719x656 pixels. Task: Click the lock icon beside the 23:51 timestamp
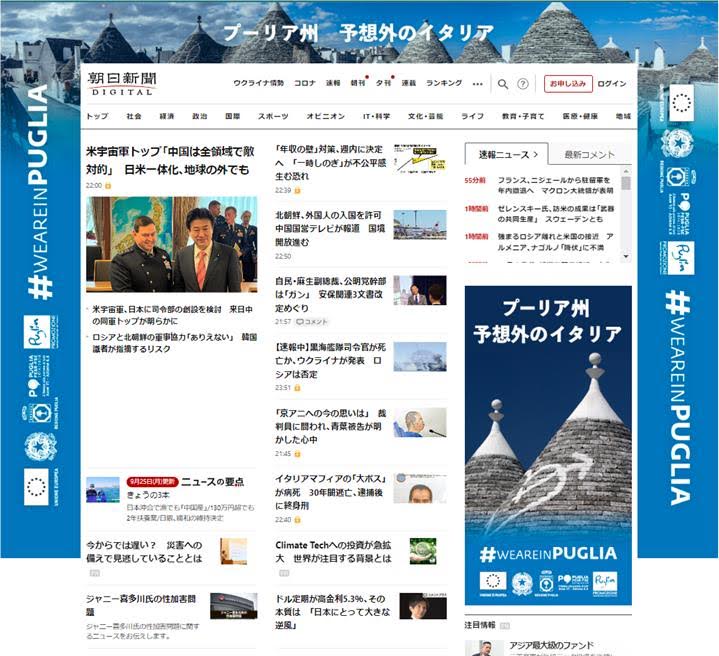pos(299,387)
